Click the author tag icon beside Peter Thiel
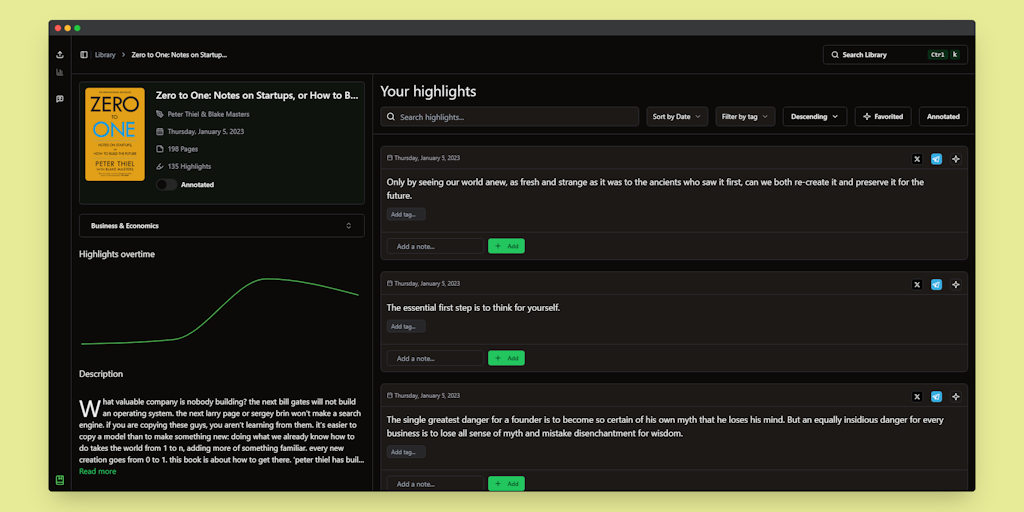Image resolution: width=1024 pixels, height=512 pixels. click(160, 114)
